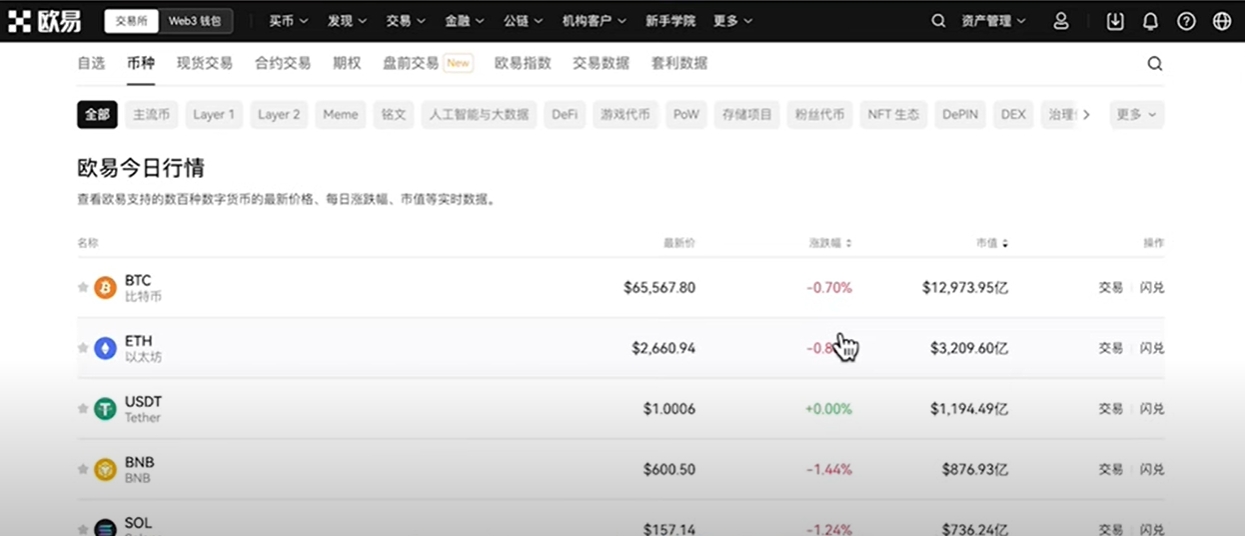Viewport: 1245px width, 536px height.
Task: Switch to the 现货交易 tab
Action: (x=205, y=63)
